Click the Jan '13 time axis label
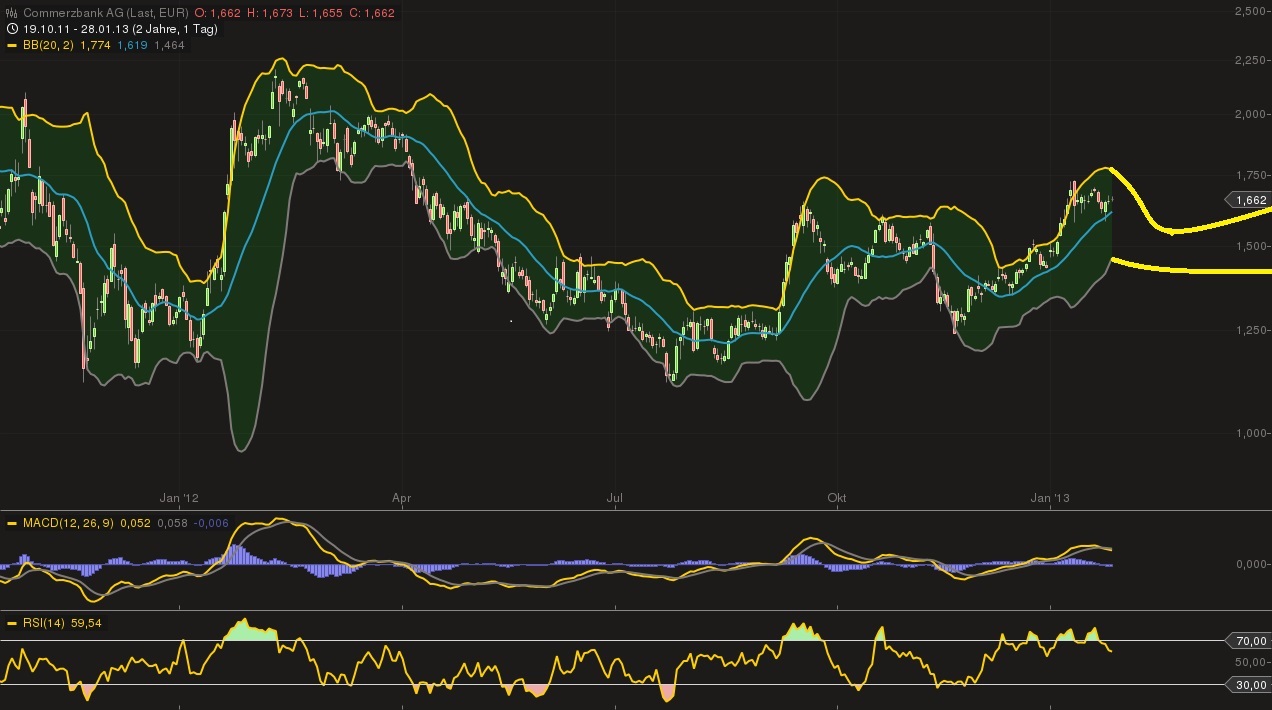 [1050, 497]
